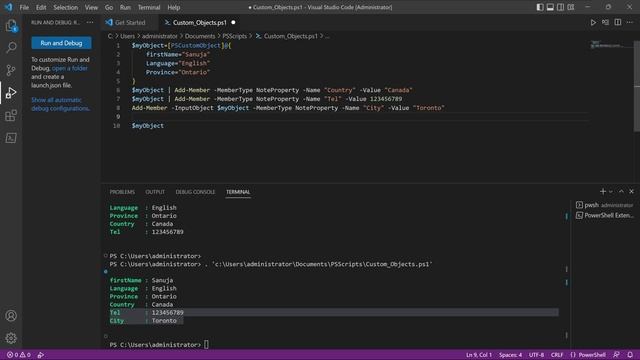
Task: Open the View menu
Action: (91, 7)
